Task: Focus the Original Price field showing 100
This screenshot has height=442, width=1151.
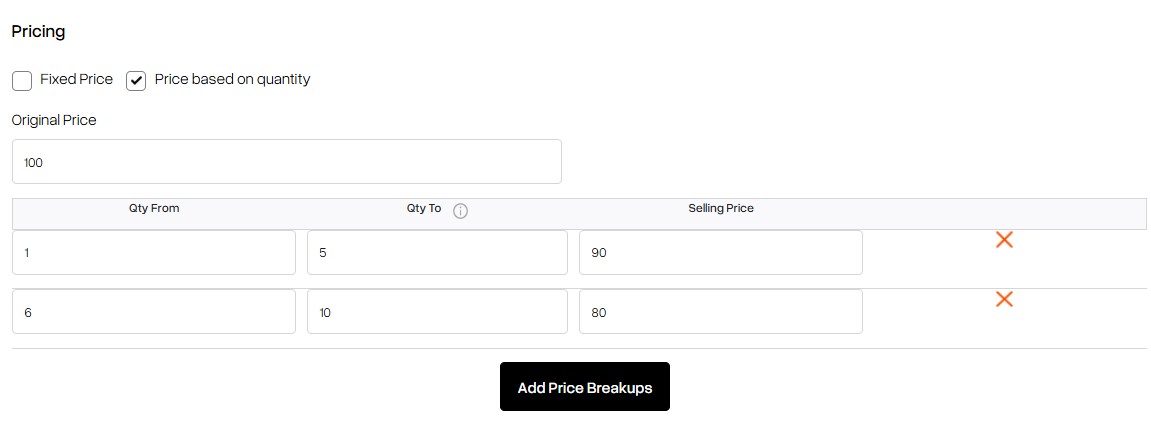Action: point(287,162)
